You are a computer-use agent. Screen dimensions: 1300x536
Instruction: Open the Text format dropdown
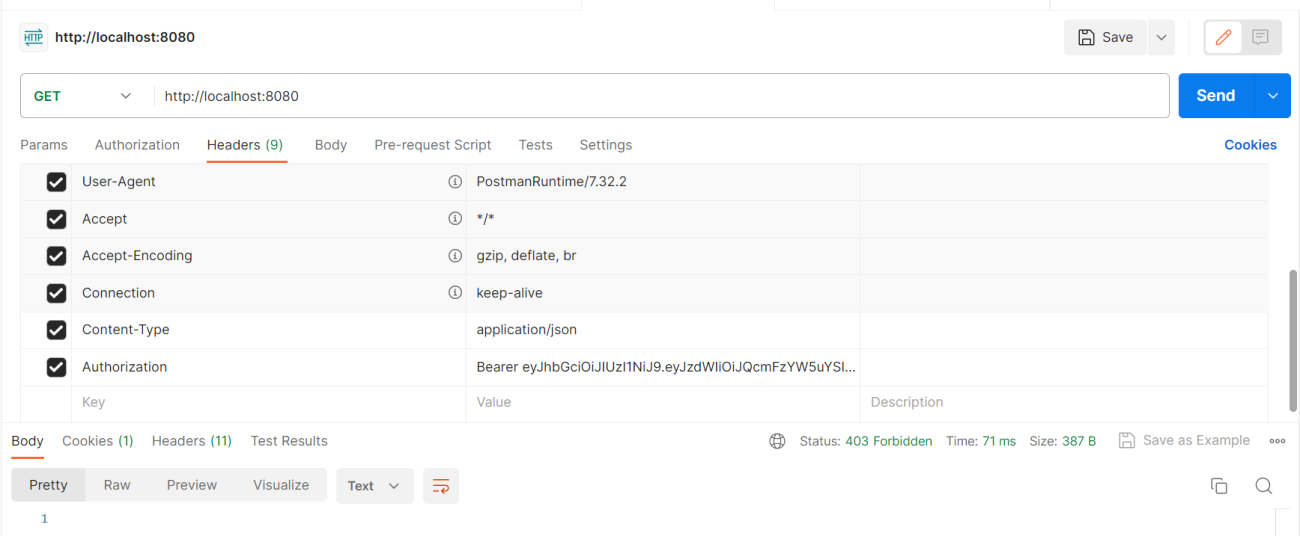click(374, 486)
